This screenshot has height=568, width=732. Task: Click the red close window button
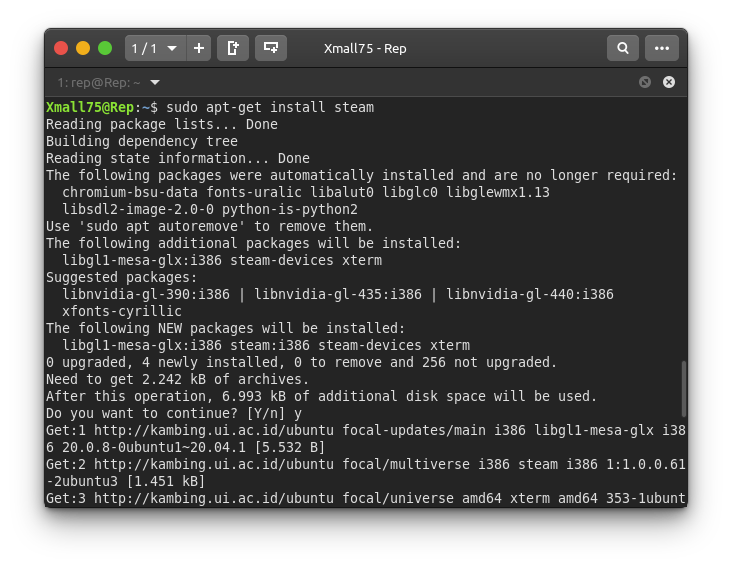coord(61,48)
